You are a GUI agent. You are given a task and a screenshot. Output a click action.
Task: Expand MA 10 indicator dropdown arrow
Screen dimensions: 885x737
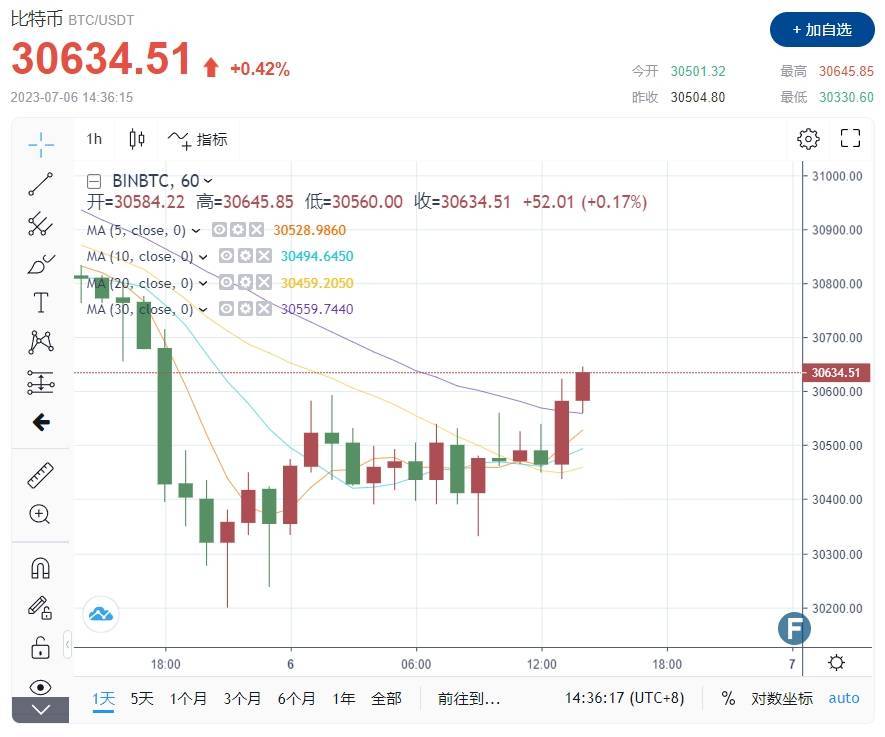click(x=204, y=257)
